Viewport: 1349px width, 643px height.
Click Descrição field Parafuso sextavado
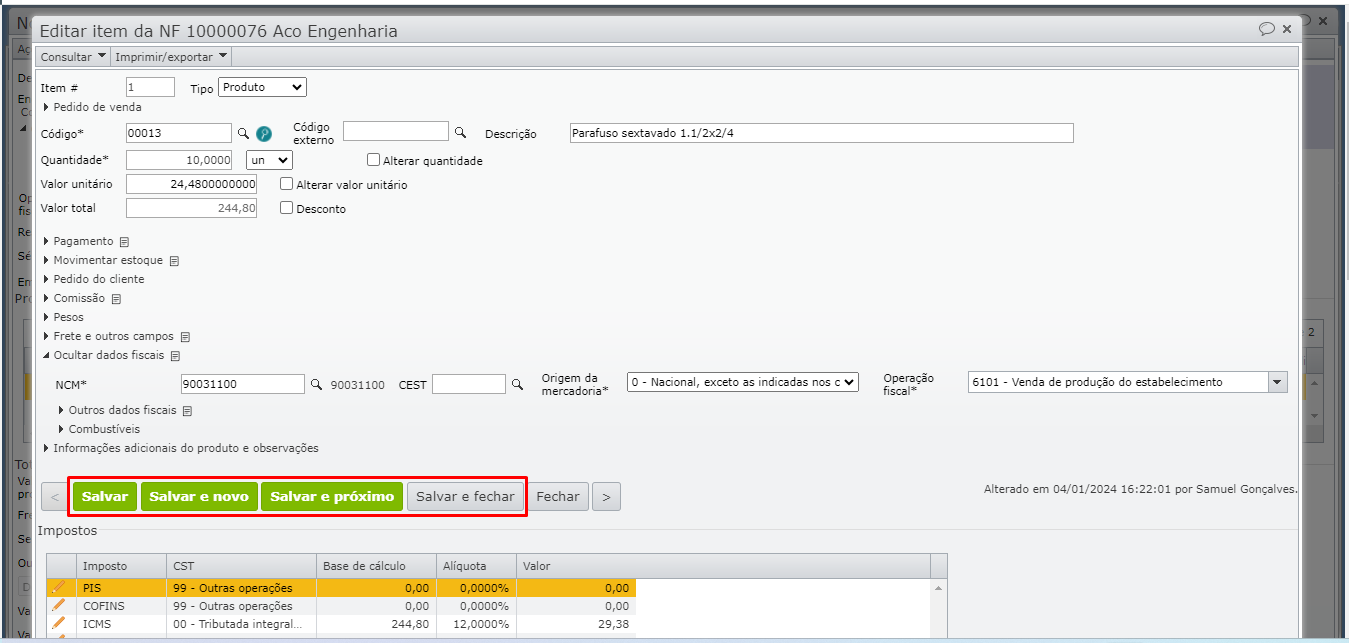click(x=821, y=133)
